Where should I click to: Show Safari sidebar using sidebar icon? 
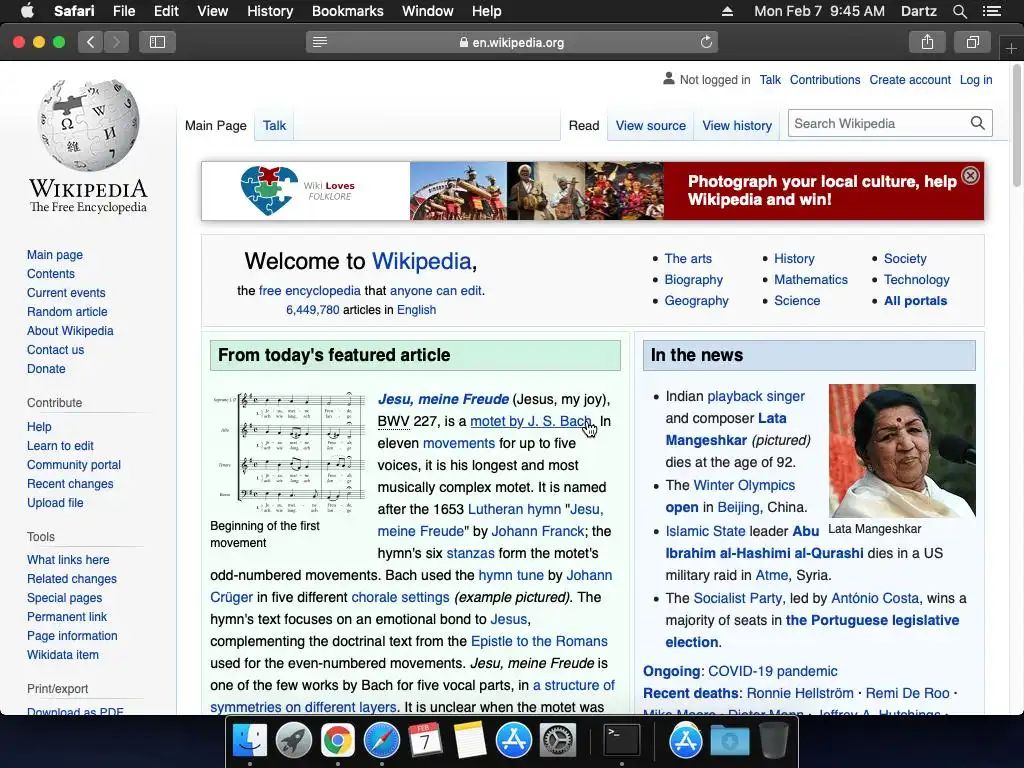coord(157,42)
